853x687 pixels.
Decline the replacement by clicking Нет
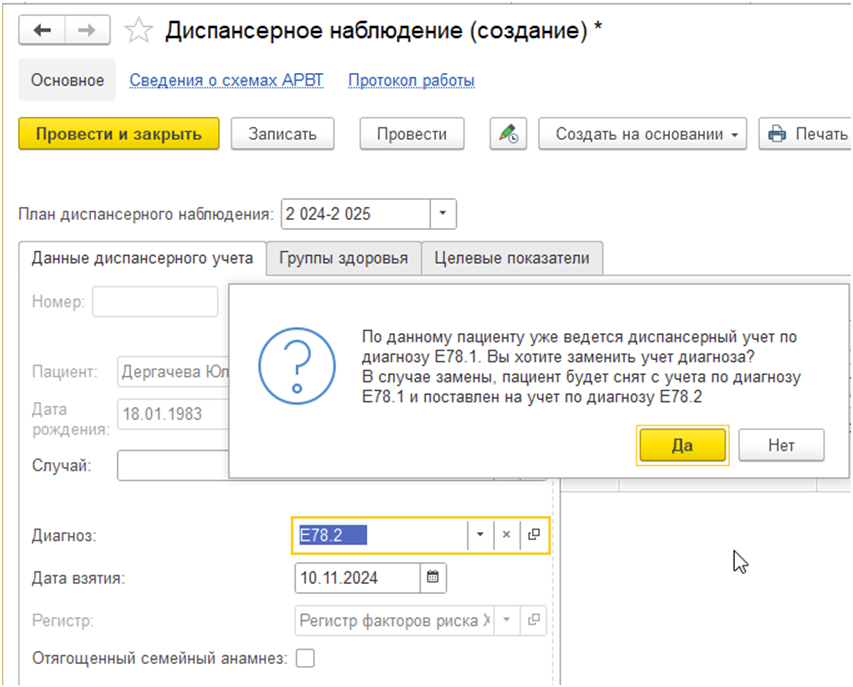click(x=781, y=446)
